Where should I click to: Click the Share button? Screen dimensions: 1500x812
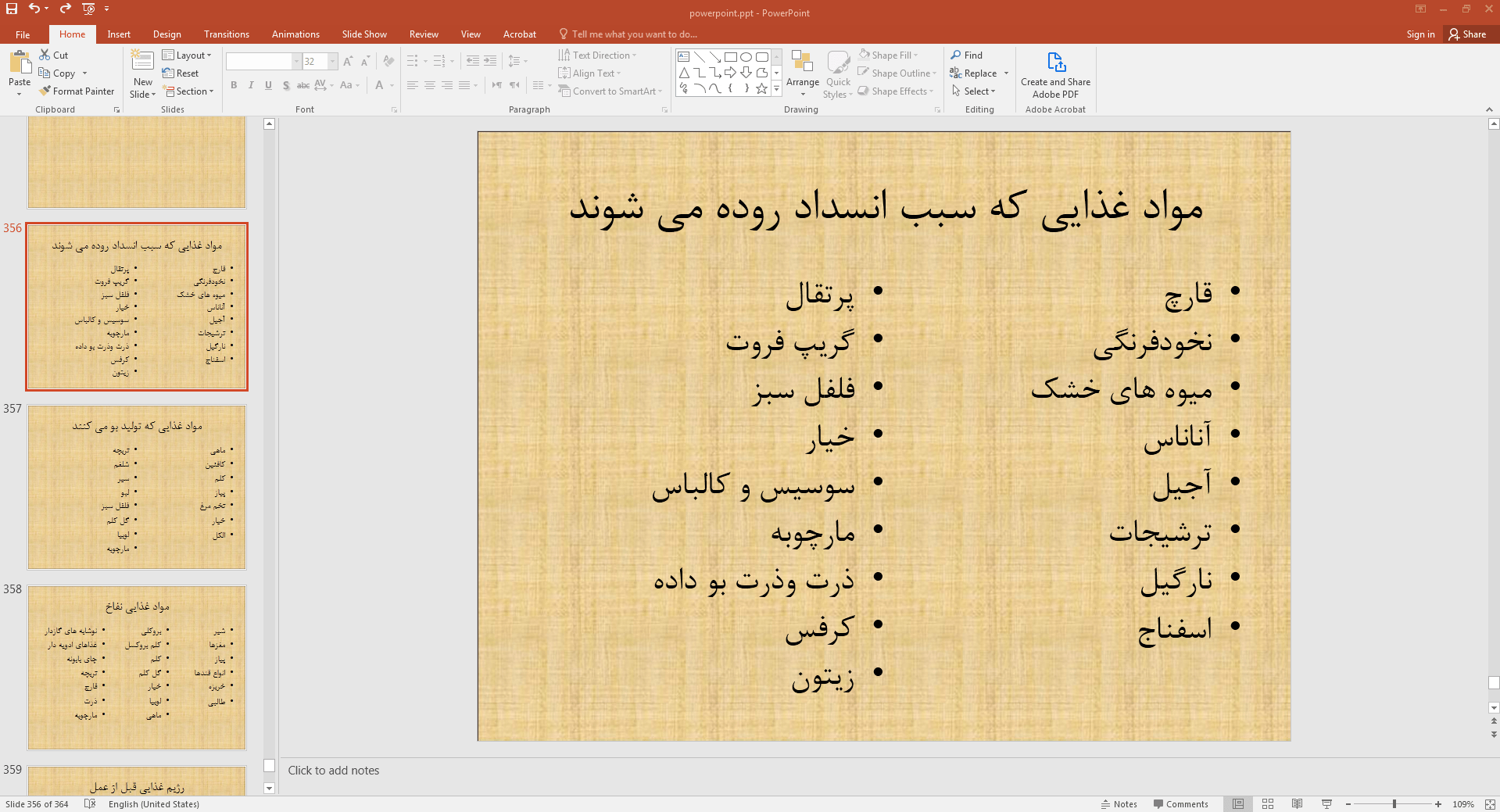click(1468, 34)
